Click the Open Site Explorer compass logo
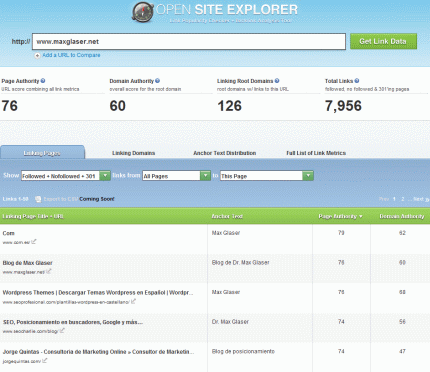Screen dimensions: 430x372 pos(143,12)
